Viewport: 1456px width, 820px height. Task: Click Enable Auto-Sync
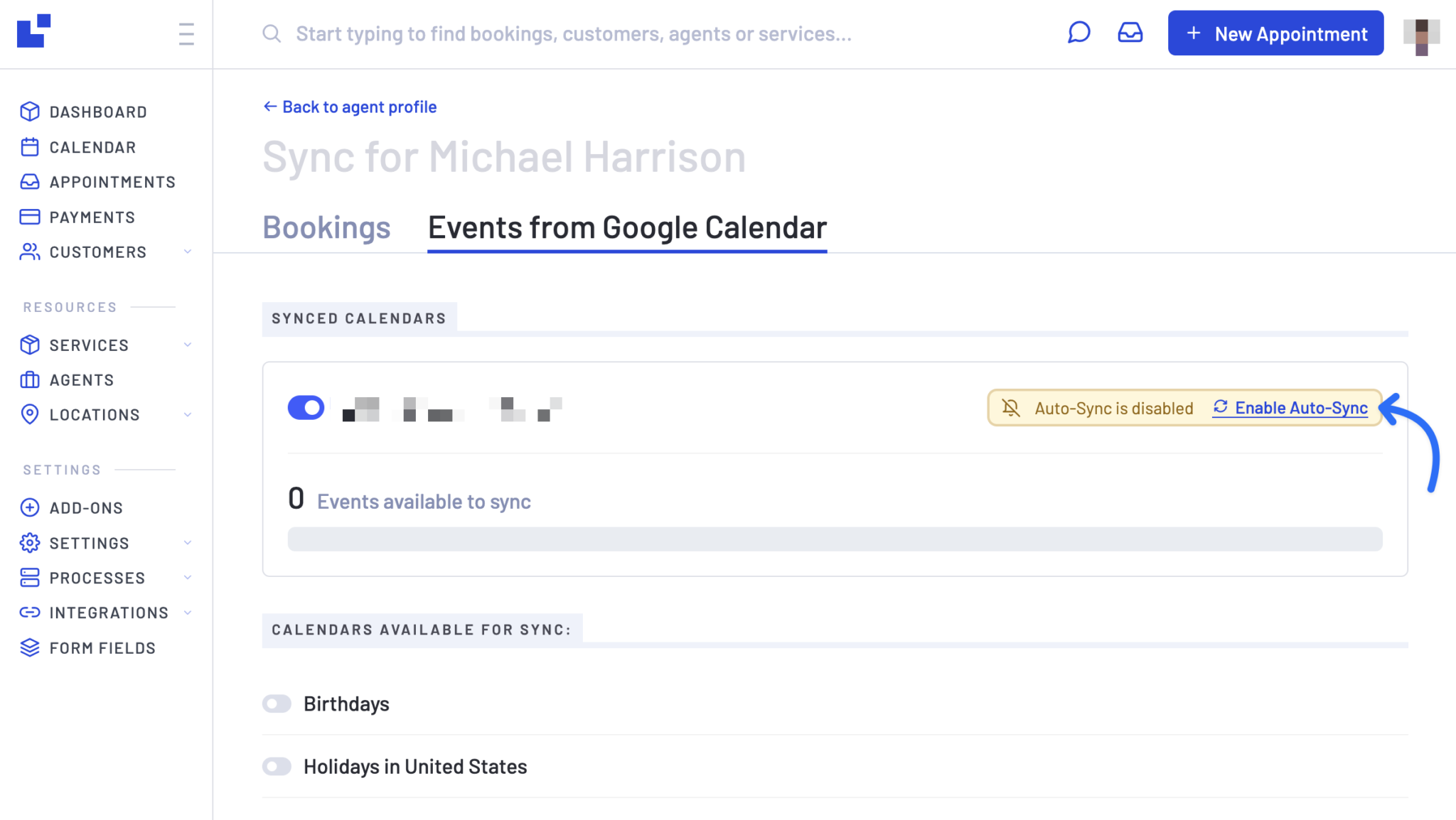tap(1301, 408)
